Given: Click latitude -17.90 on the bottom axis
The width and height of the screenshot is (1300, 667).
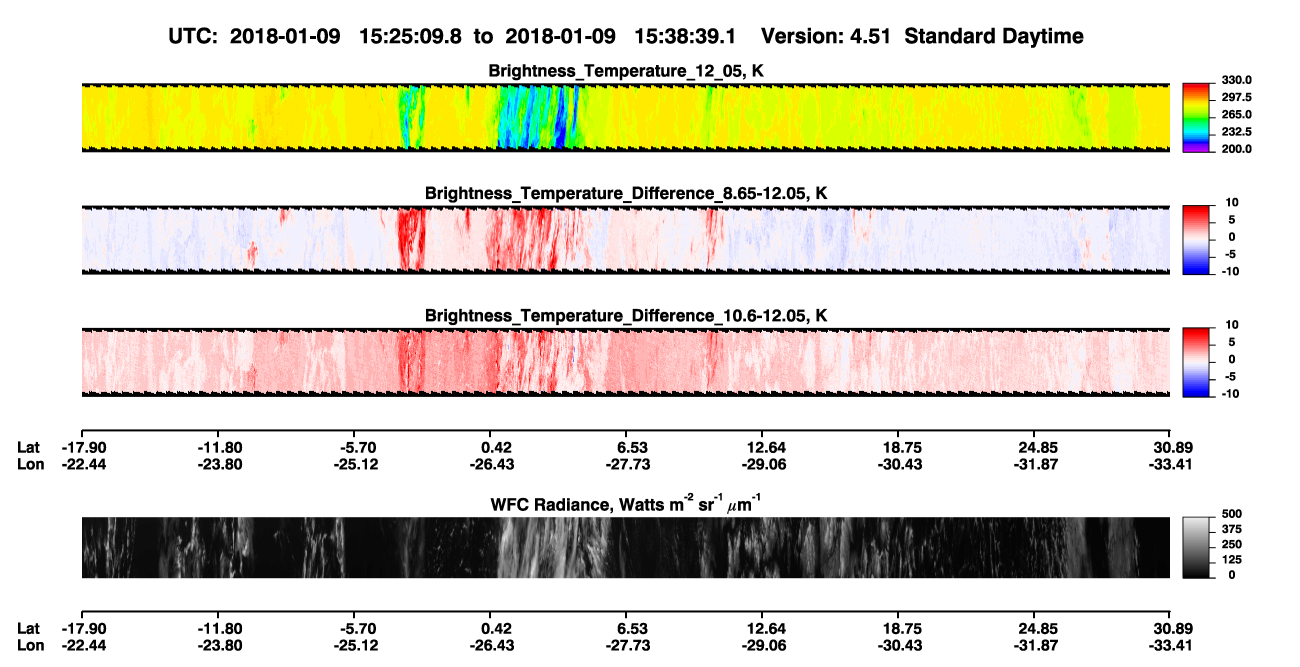Looking at the screenshot, I should click(82, 629).
